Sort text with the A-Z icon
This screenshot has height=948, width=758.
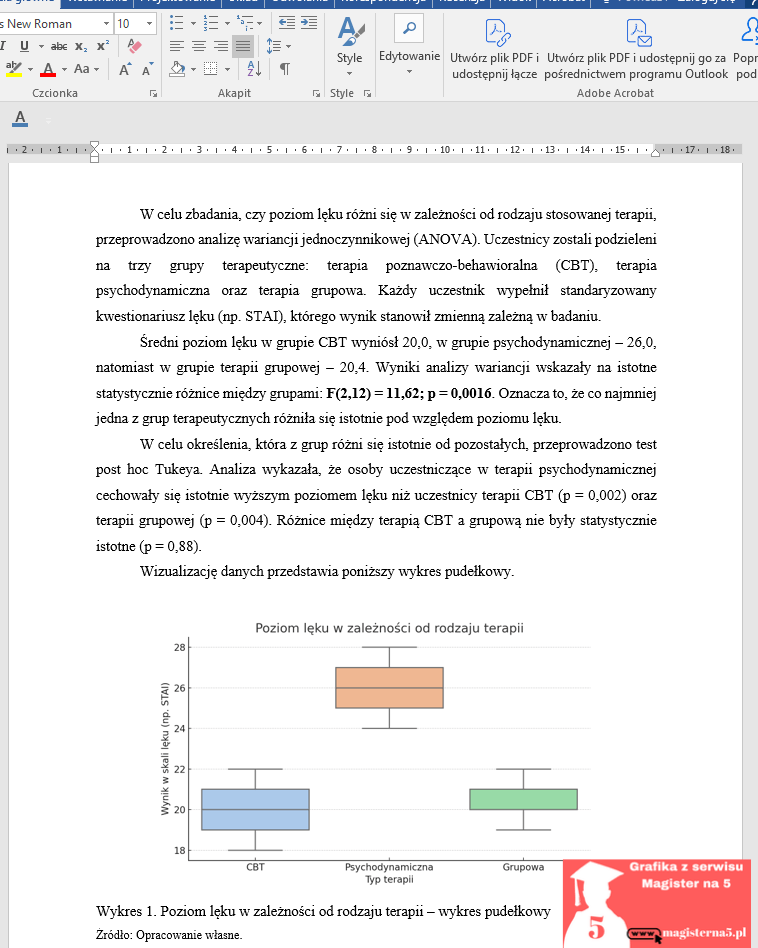click(254, 69)
